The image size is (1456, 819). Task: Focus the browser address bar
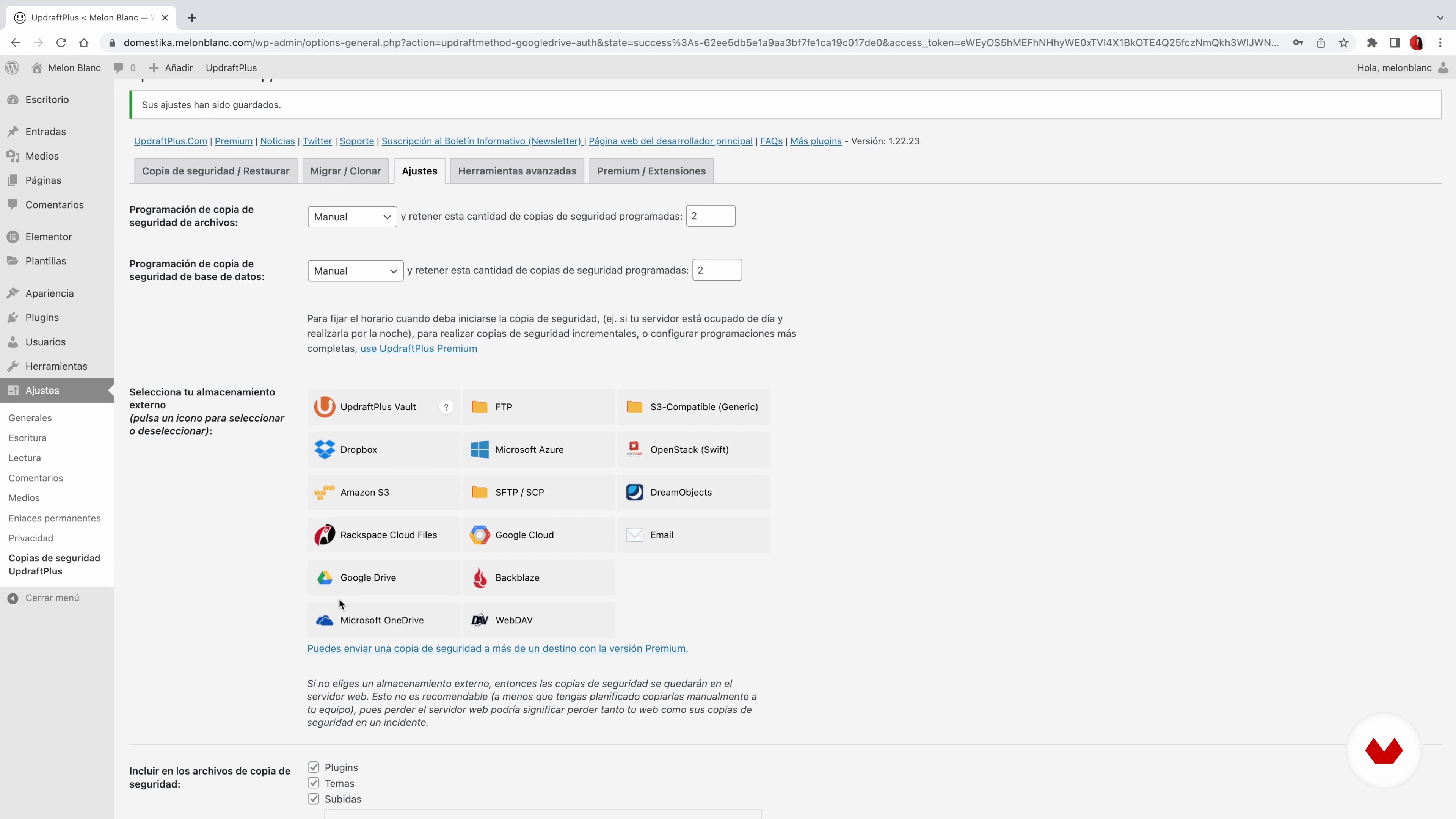[x=701, y=43]
